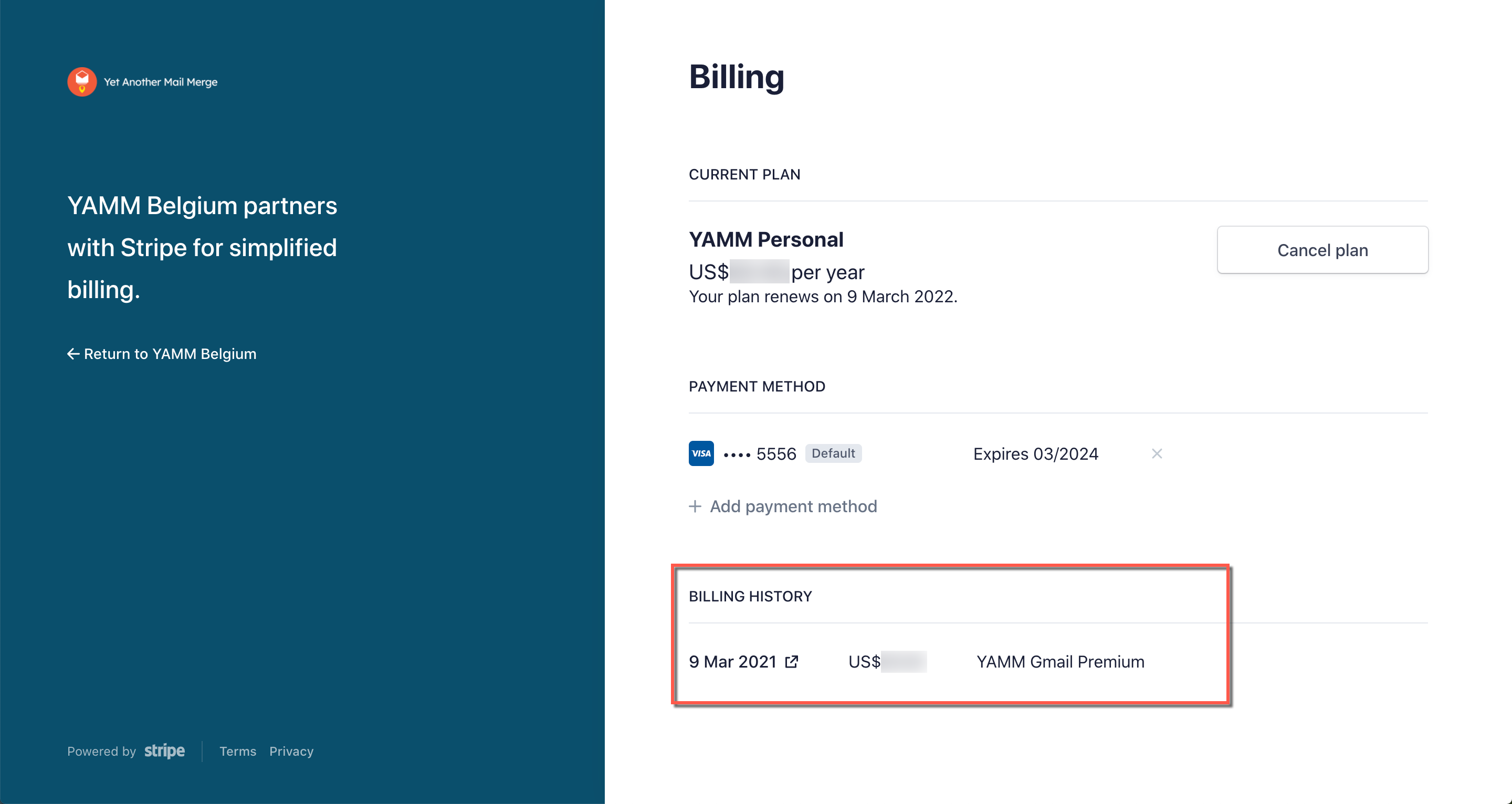Click the BILLING HISTORY section header
Screen dimensions: 1512x804
click(750, 596)
